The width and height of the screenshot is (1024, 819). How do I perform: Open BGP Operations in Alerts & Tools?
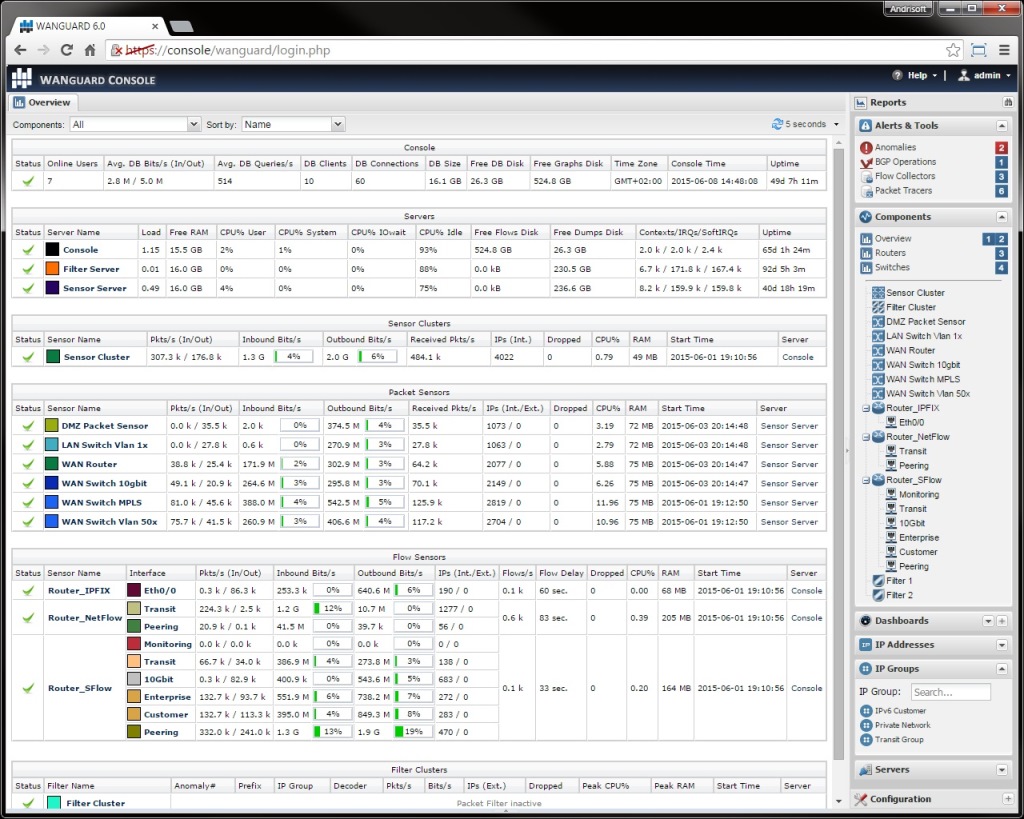[x=905, y=162]
